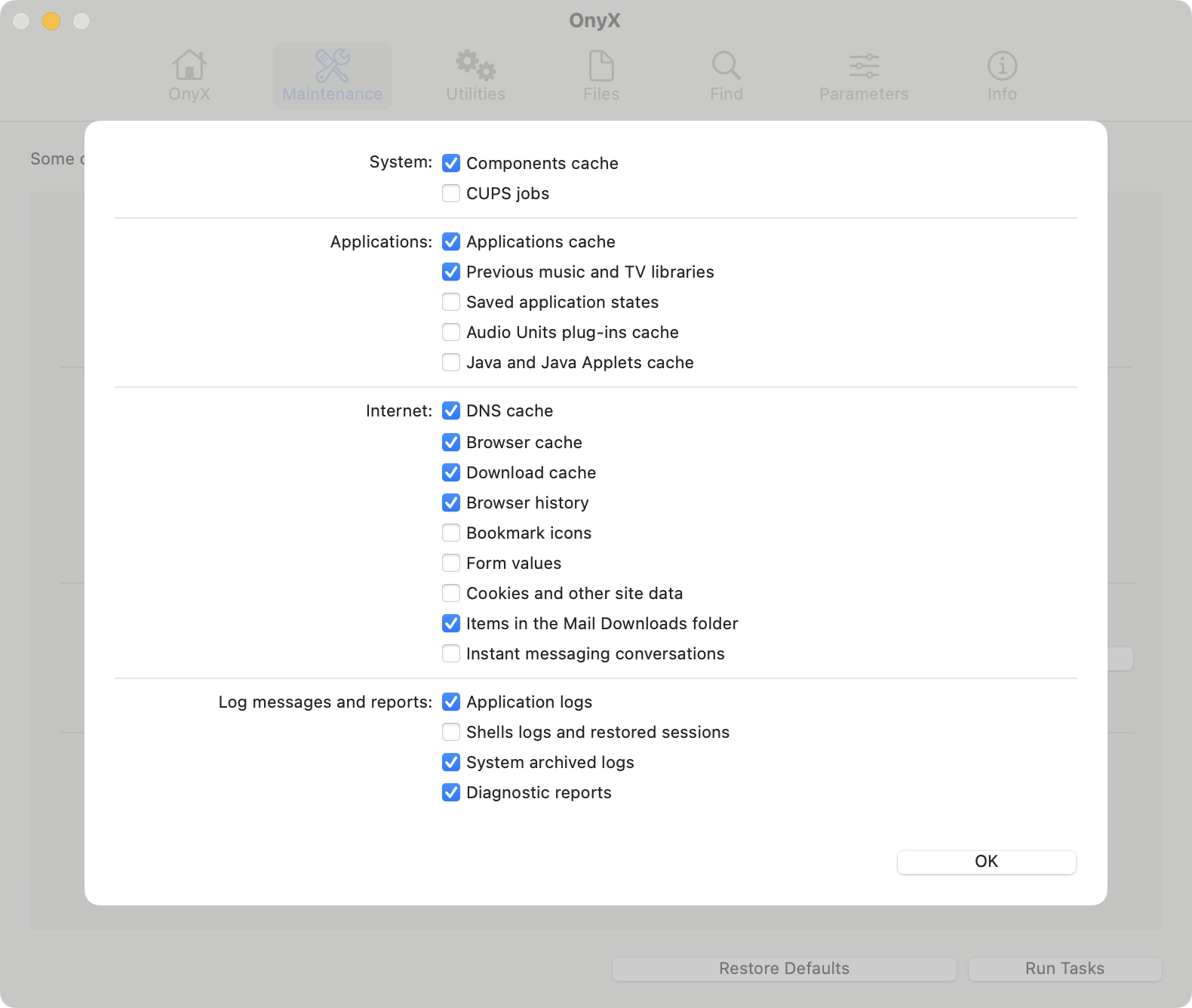
Task: Uncheck System archived logs
Action: [x=451, y=762]
